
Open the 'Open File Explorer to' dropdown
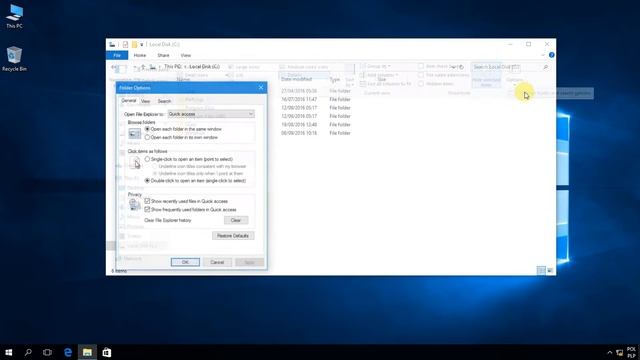(x=211, y=114)
